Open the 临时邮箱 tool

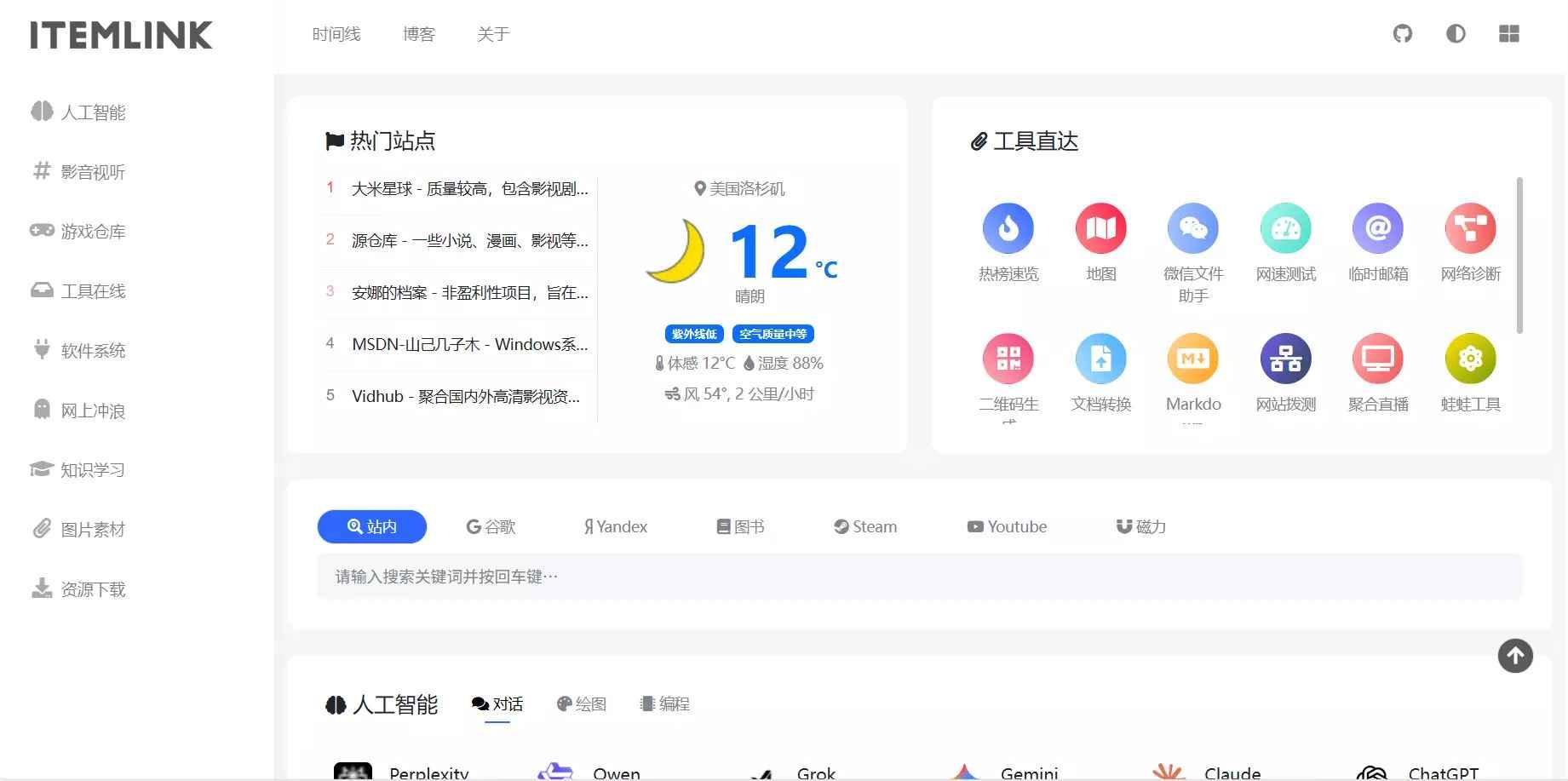click(x=1378, y=228)
